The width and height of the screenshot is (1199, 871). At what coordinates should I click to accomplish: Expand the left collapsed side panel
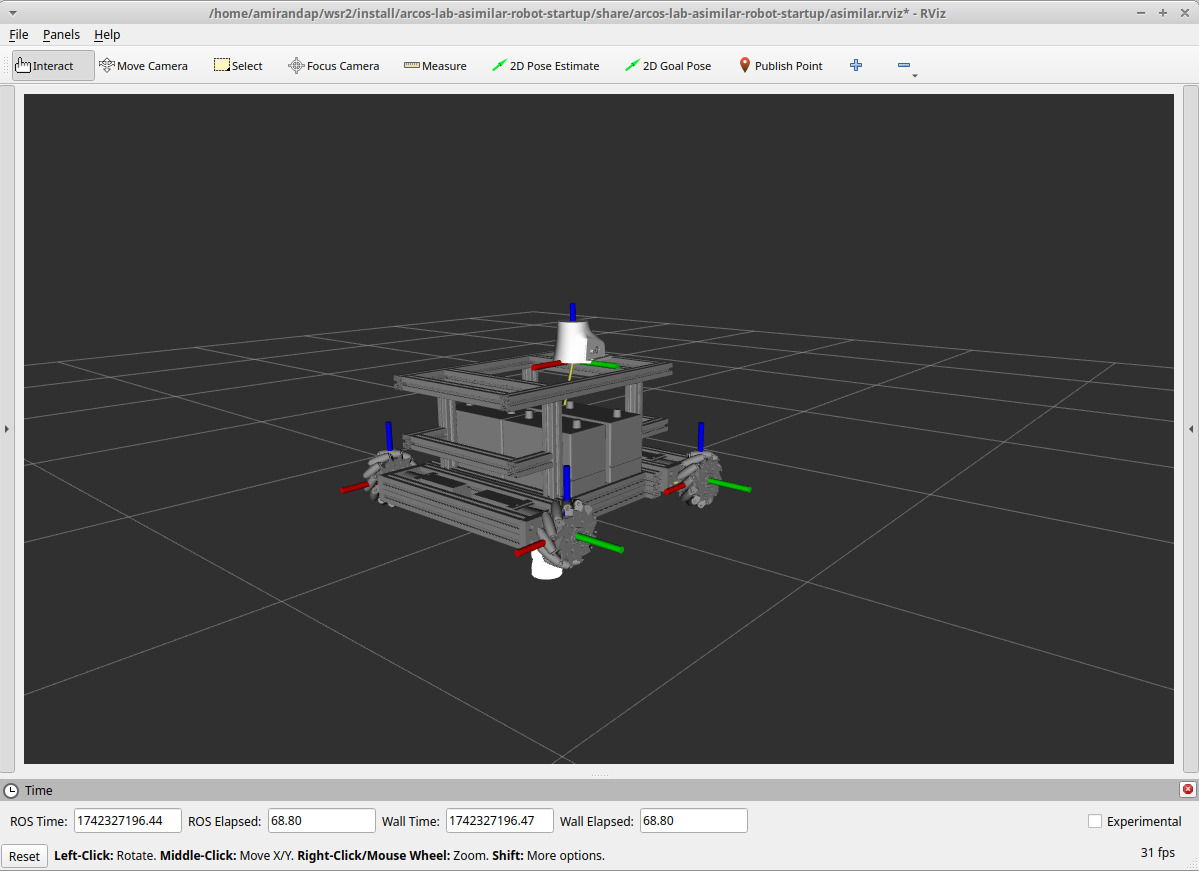click(6, 429)
